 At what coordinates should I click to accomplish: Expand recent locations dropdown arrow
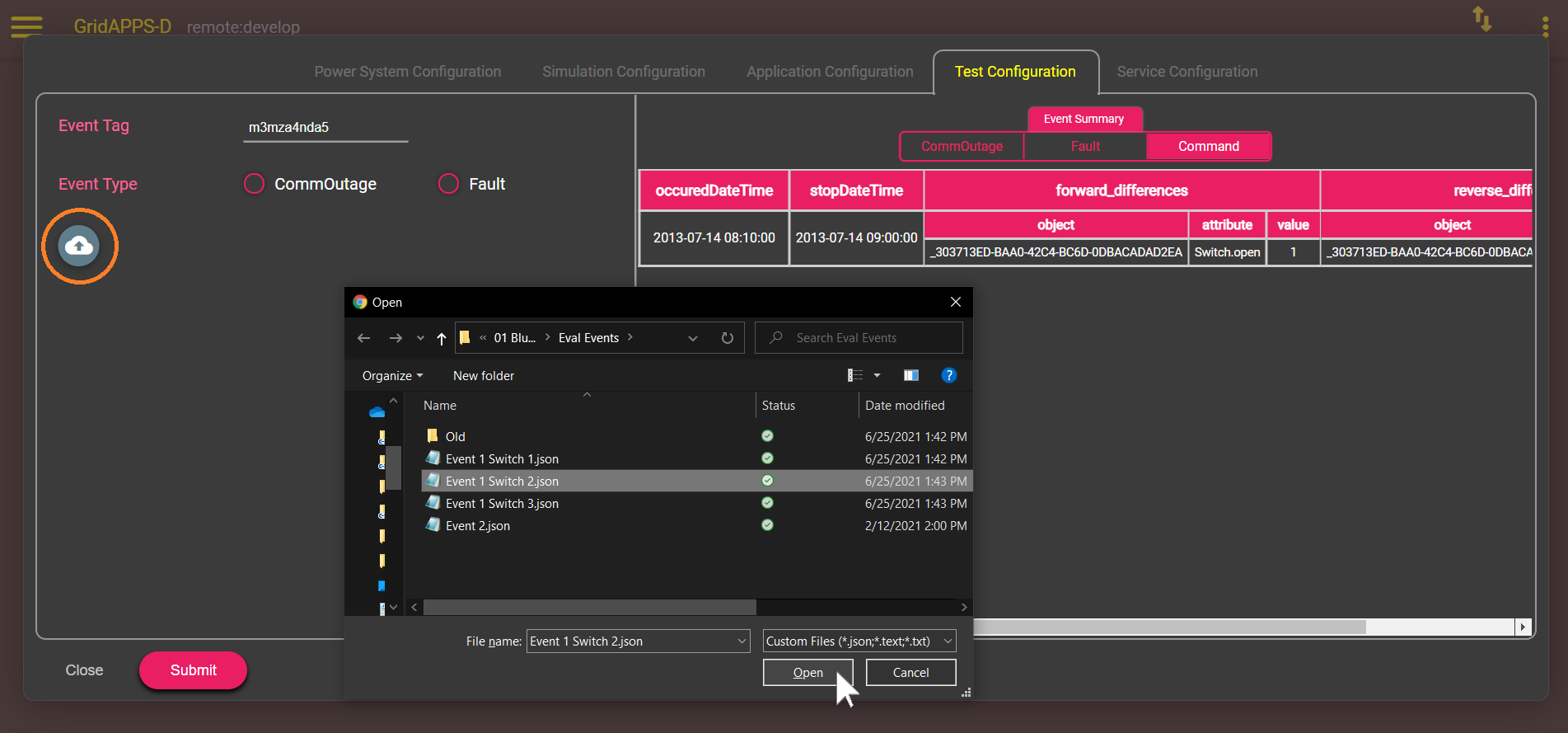(420, 338)
